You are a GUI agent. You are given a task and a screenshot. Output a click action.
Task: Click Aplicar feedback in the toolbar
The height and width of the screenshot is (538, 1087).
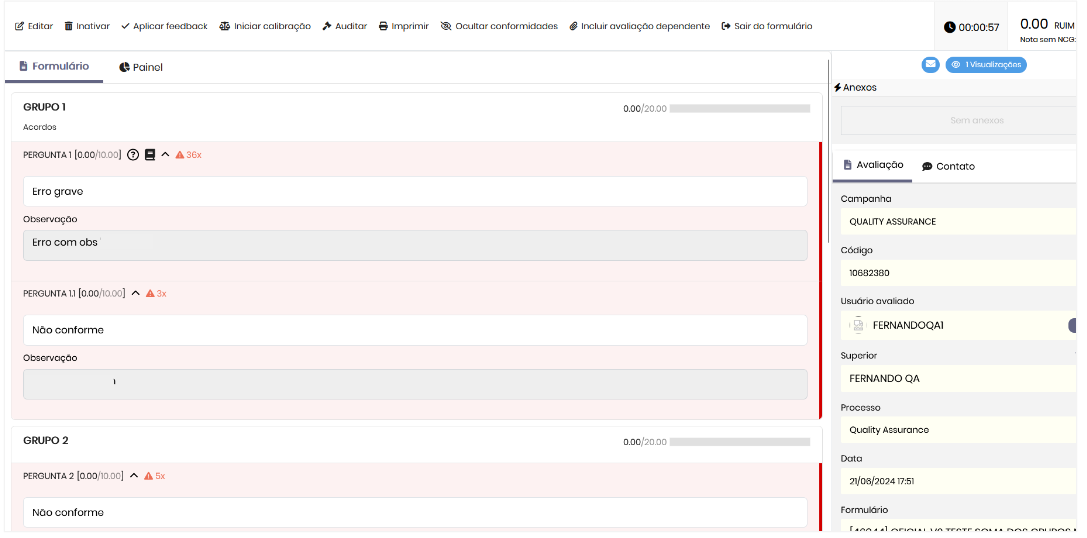point(164,26)
